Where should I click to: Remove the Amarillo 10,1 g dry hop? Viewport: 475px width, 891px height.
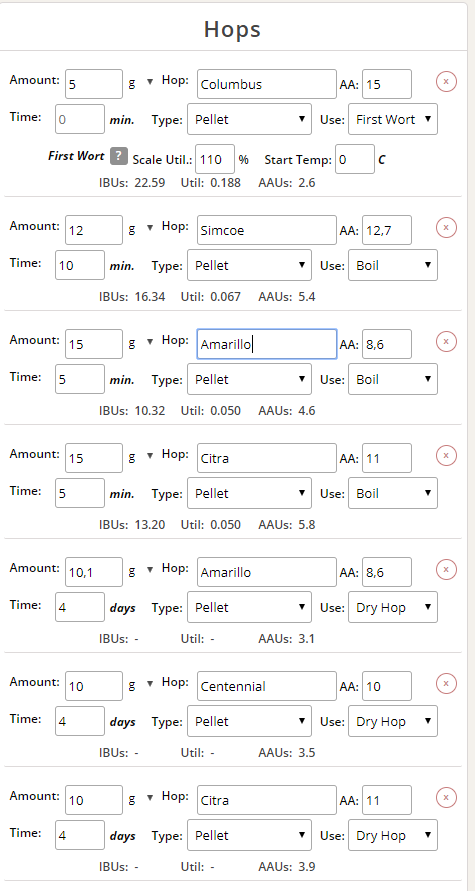click(446, 569)
